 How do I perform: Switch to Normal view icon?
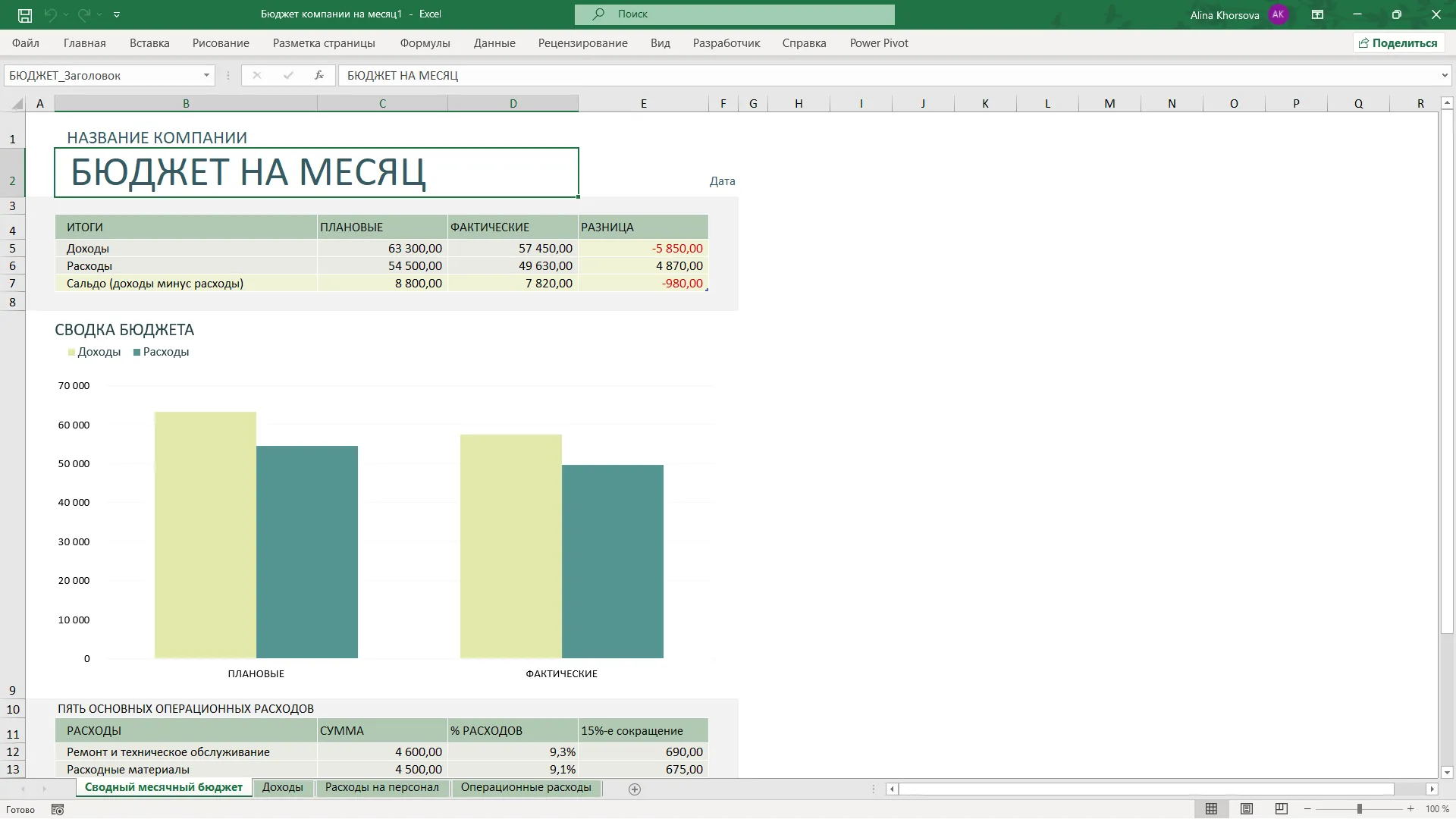1212,809
